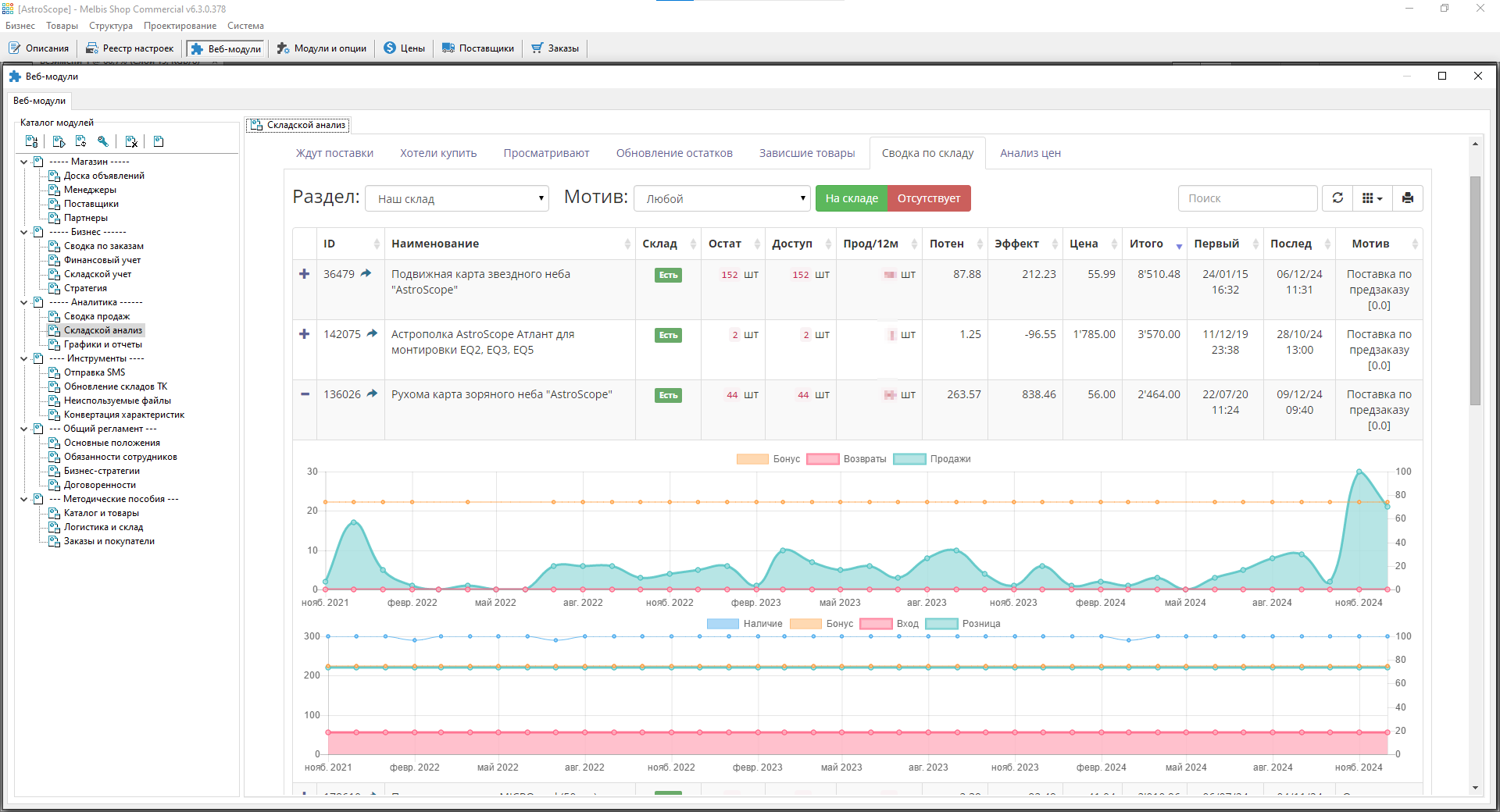Open the Описания toolbar item

pos(39,48)
